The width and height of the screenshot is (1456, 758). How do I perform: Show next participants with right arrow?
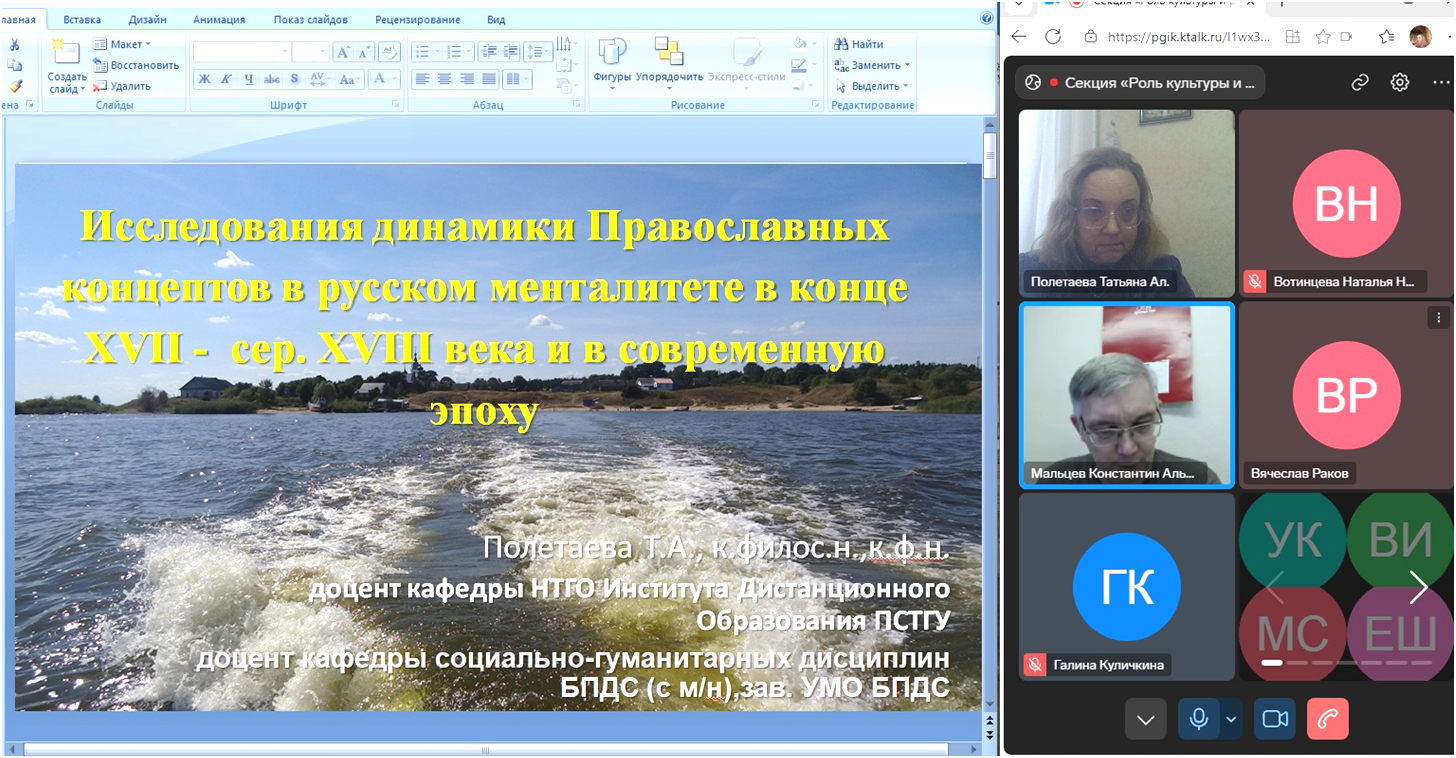click(1418, 588)
